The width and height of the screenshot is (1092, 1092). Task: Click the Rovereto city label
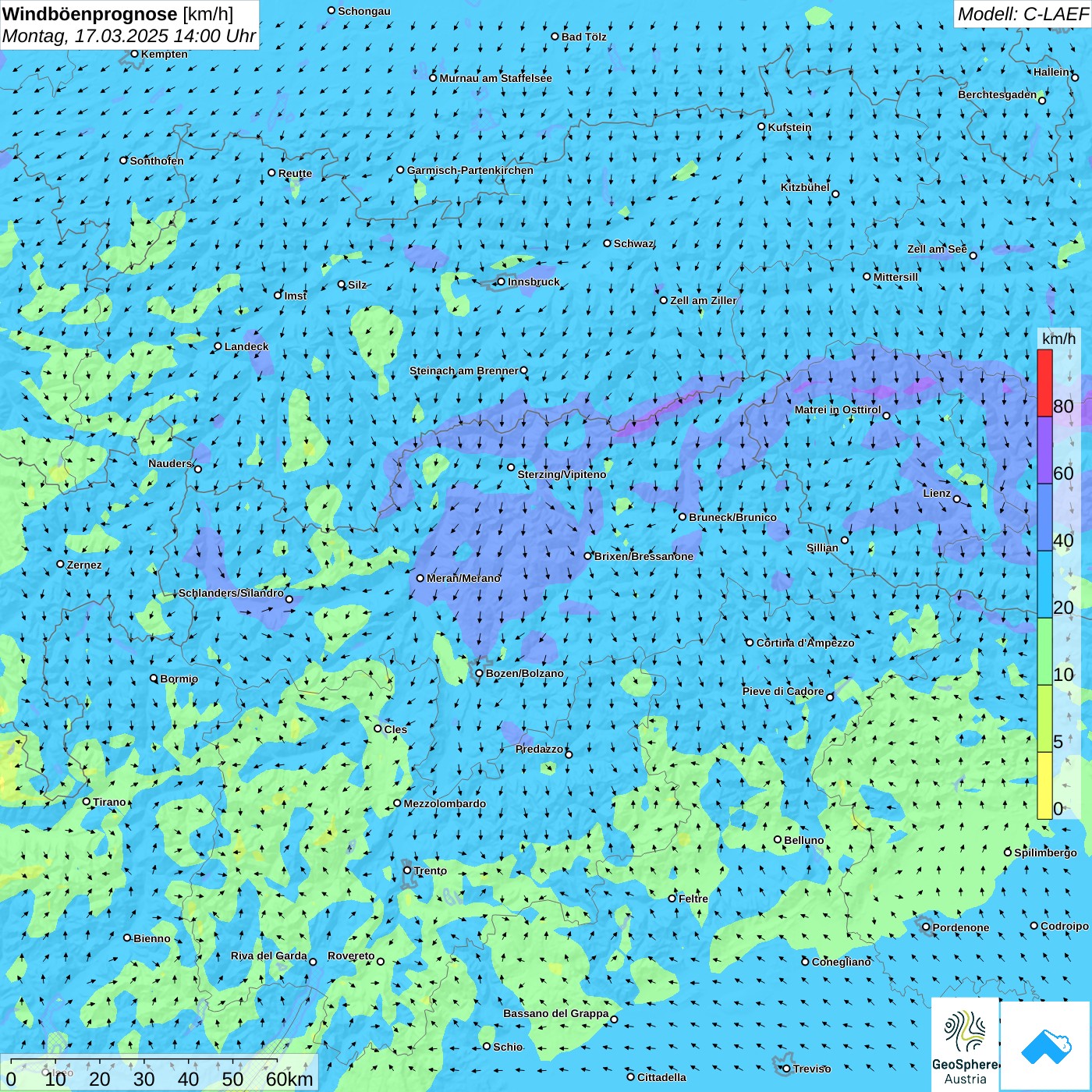pos(351,955)
